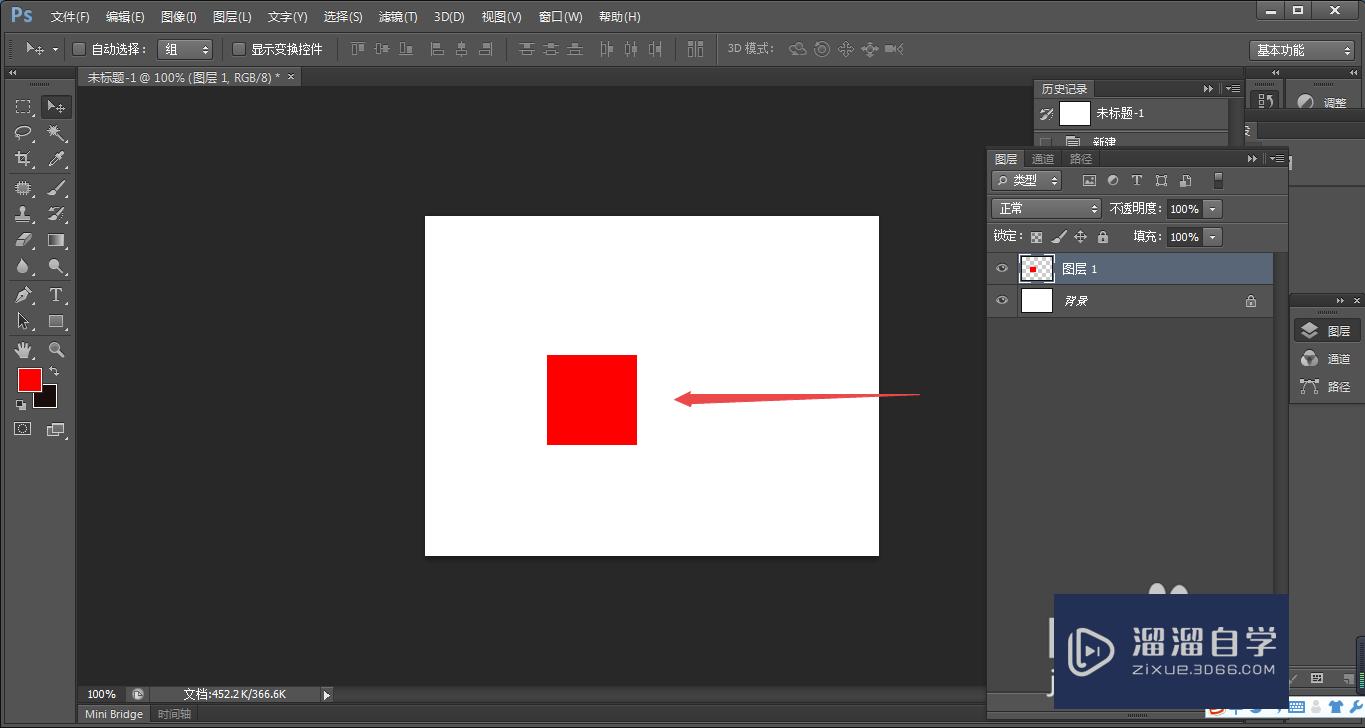Switch to the 通道 tab

(x=1043, y=159)
